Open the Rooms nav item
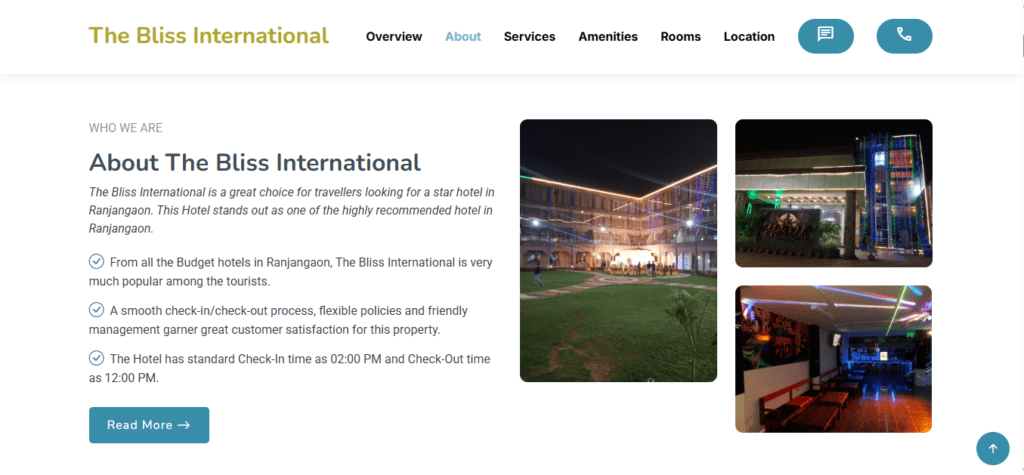Image resolution: width=1024 pixels, height=475 pixels. (x=680, y=37)
